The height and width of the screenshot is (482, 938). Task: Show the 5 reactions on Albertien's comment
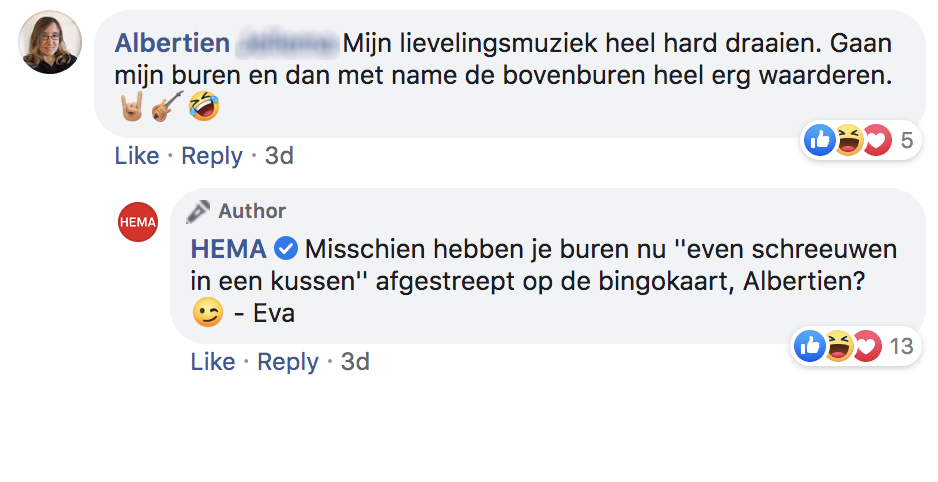tap(906, 141)
